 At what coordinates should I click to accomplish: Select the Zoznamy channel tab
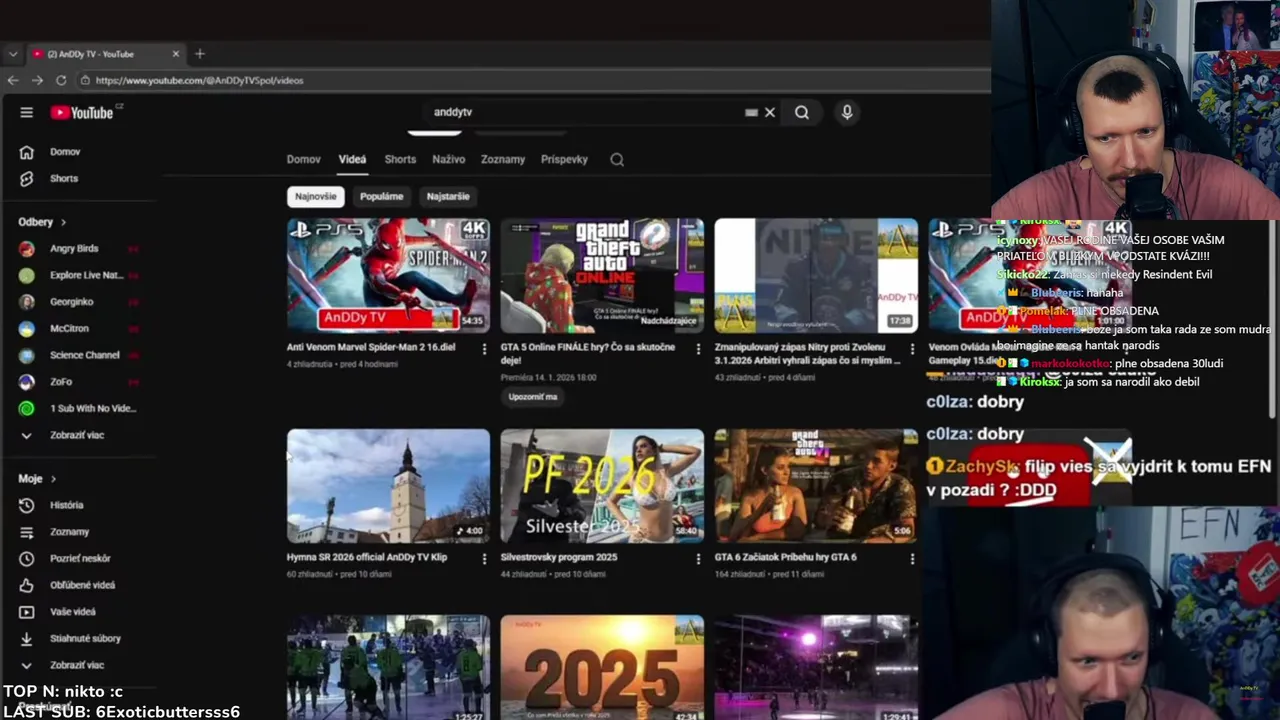coord(502,160)
